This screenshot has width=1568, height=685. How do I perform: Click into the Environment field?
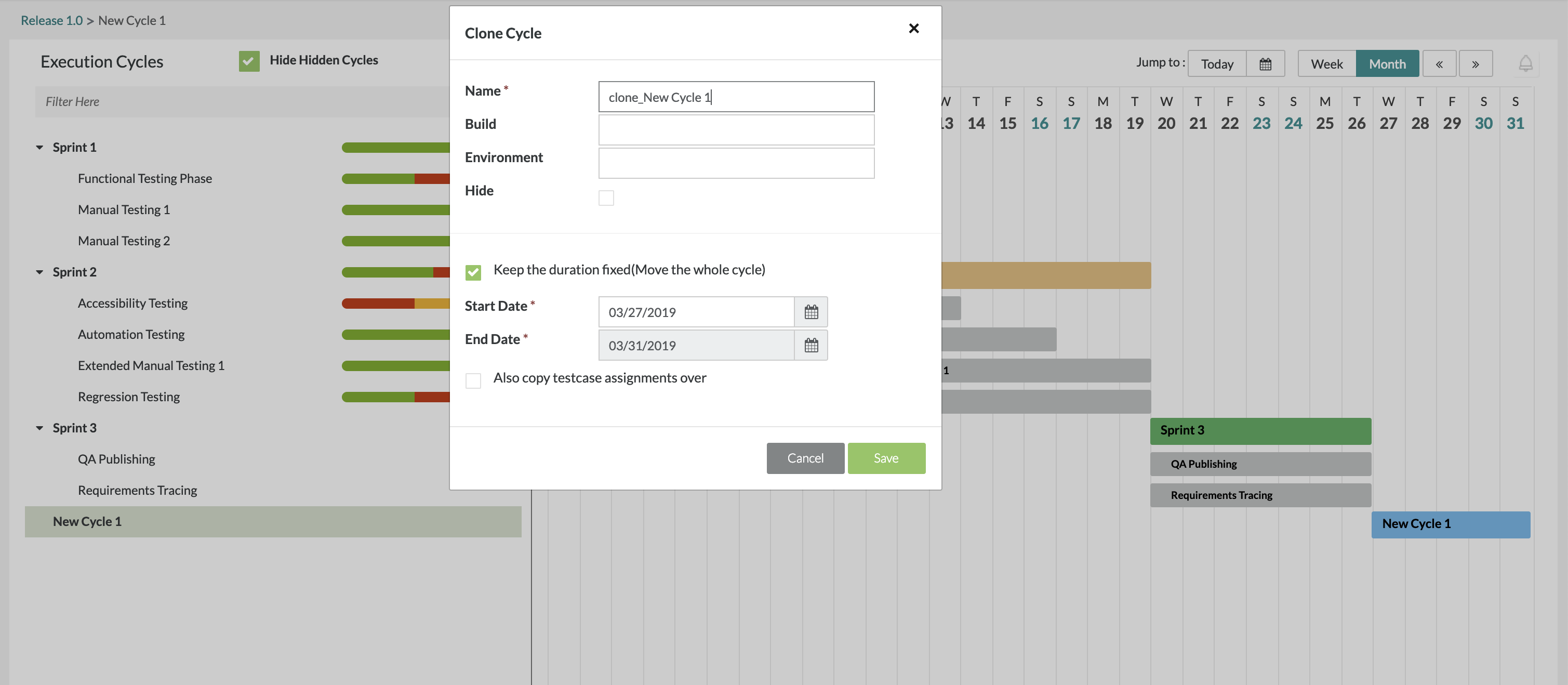click(736, 163)
